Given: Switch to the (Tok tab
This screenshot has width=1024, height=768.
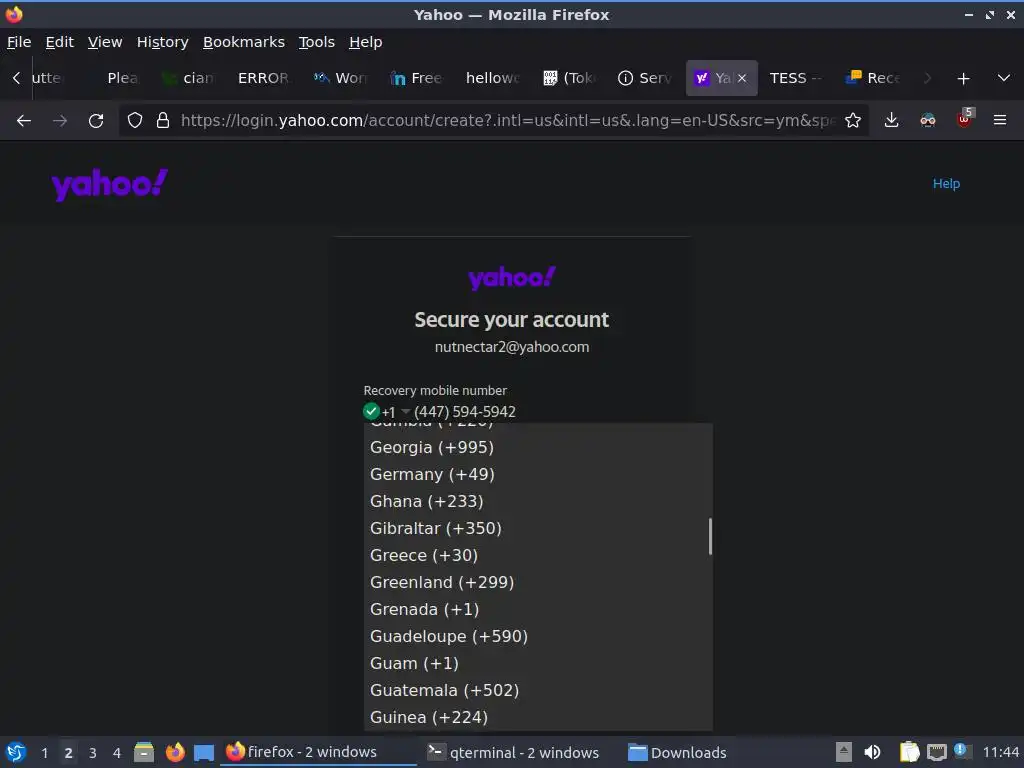Looking at the screenshot, I should tap(569, 78).
